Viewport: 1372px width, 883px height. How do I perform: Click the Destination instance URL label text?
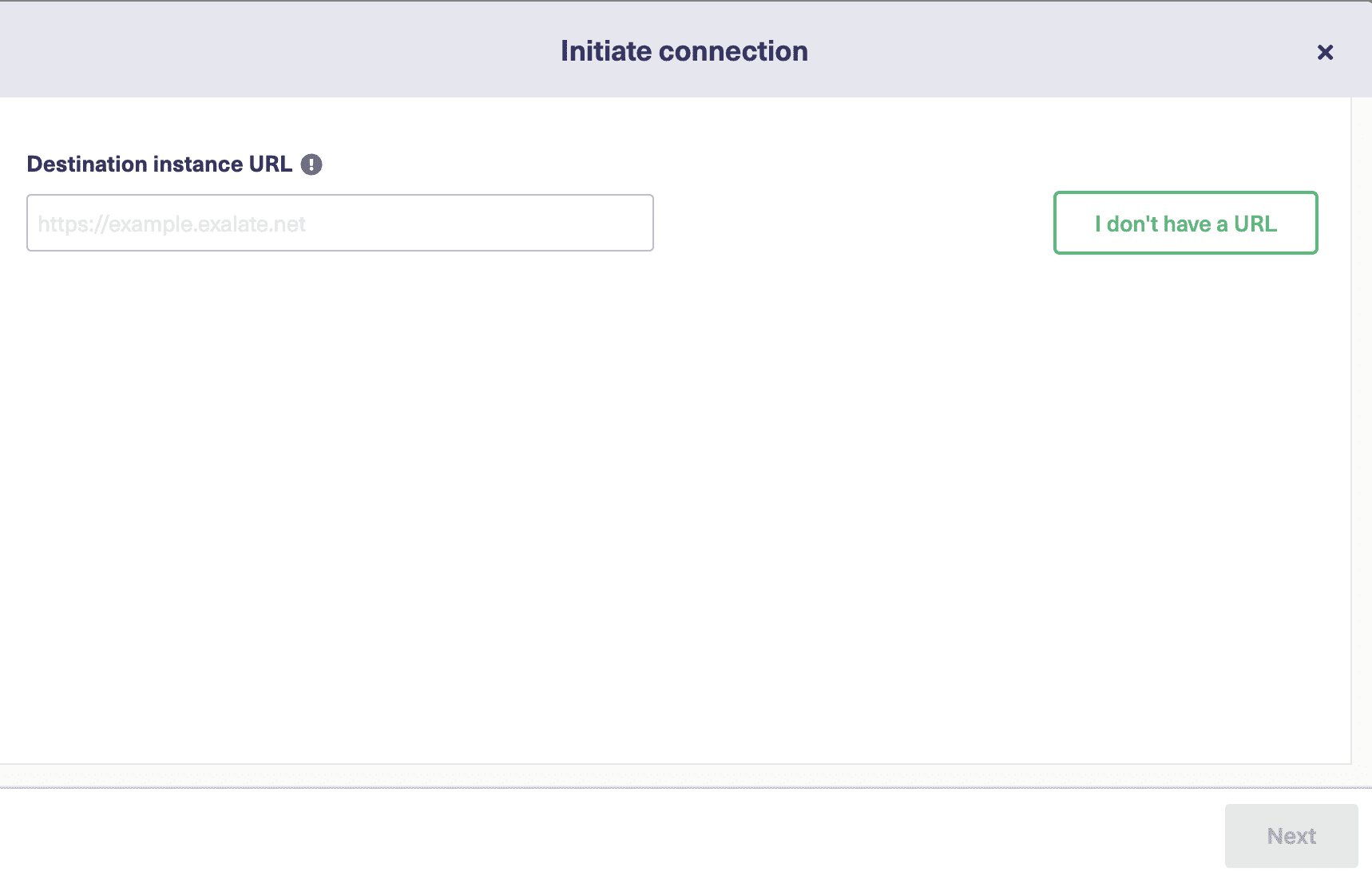[160, 164]
